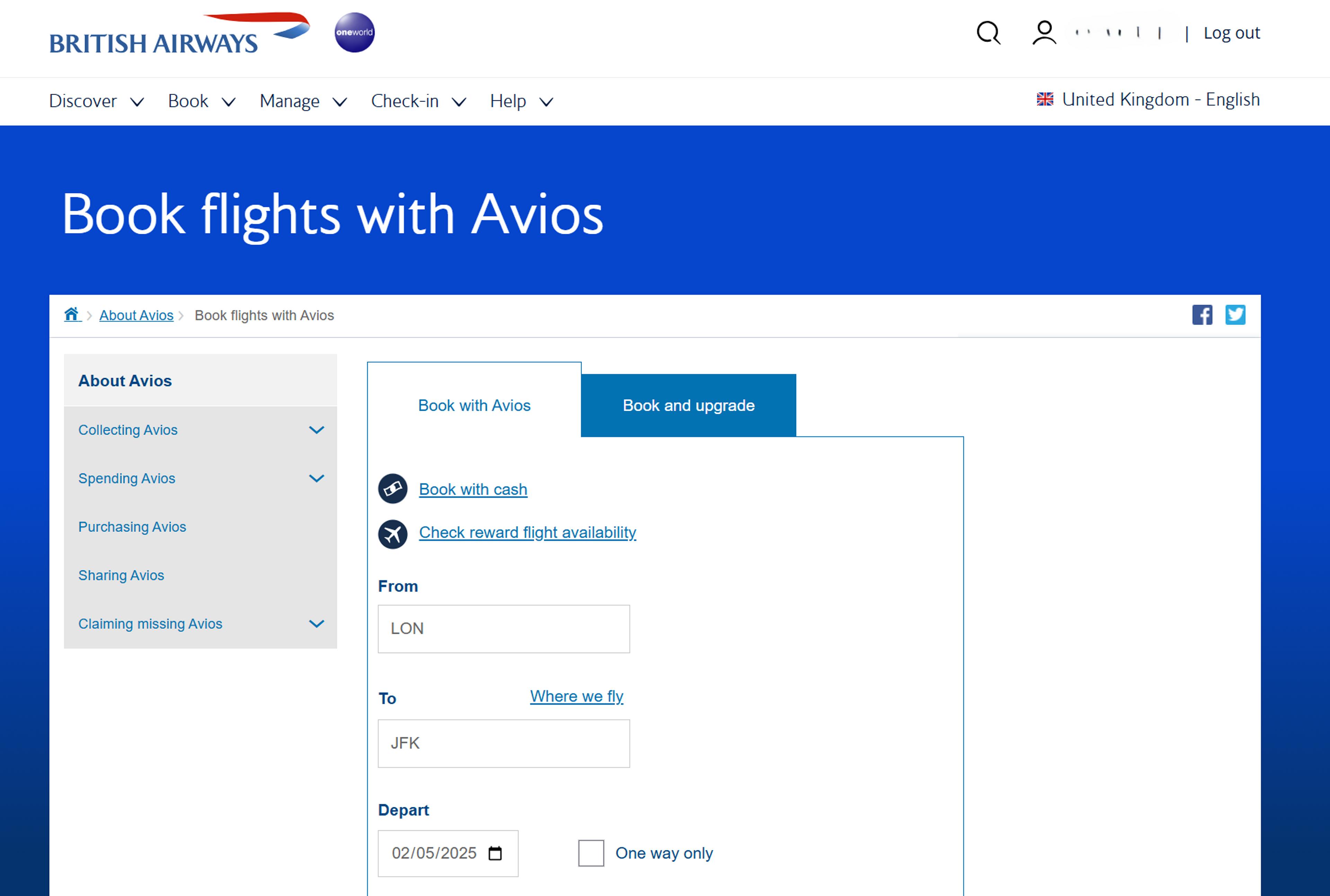Expand the Collecting Avios section
Viewport: 1330px width, 896px height.
click(x=317, y=430)
